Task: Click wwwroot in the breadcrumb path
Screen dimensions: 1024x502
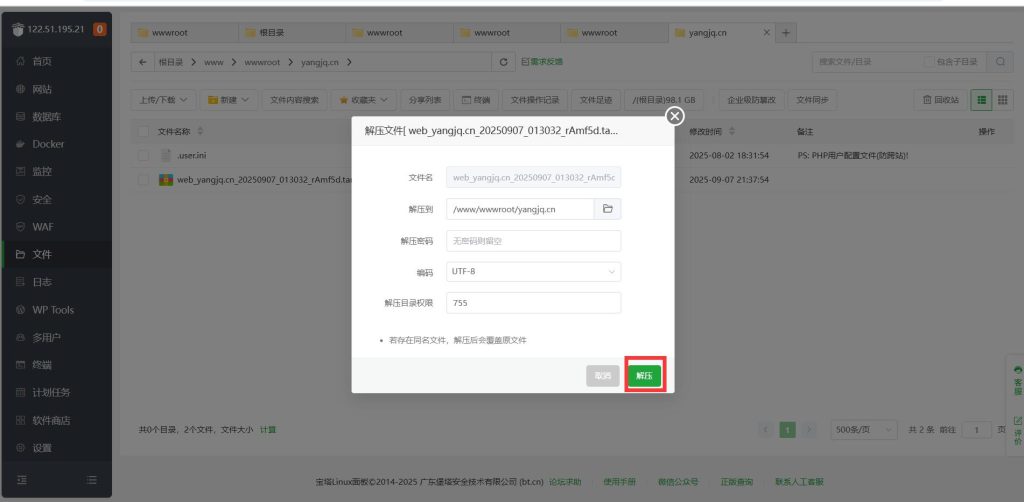Action: pos(262,62)
